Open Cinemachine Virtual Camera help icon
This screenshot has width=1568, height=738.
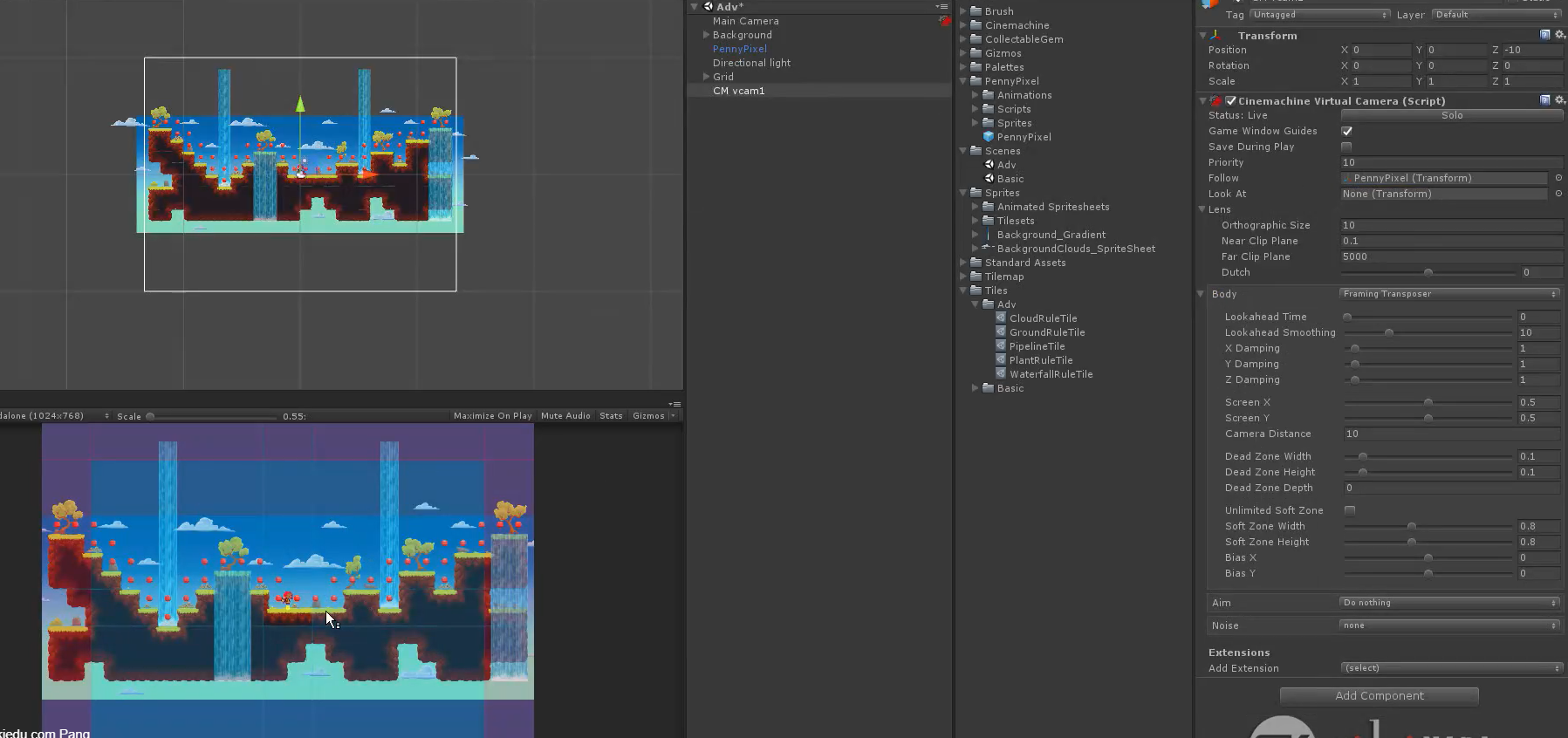tap(1545, 100)
